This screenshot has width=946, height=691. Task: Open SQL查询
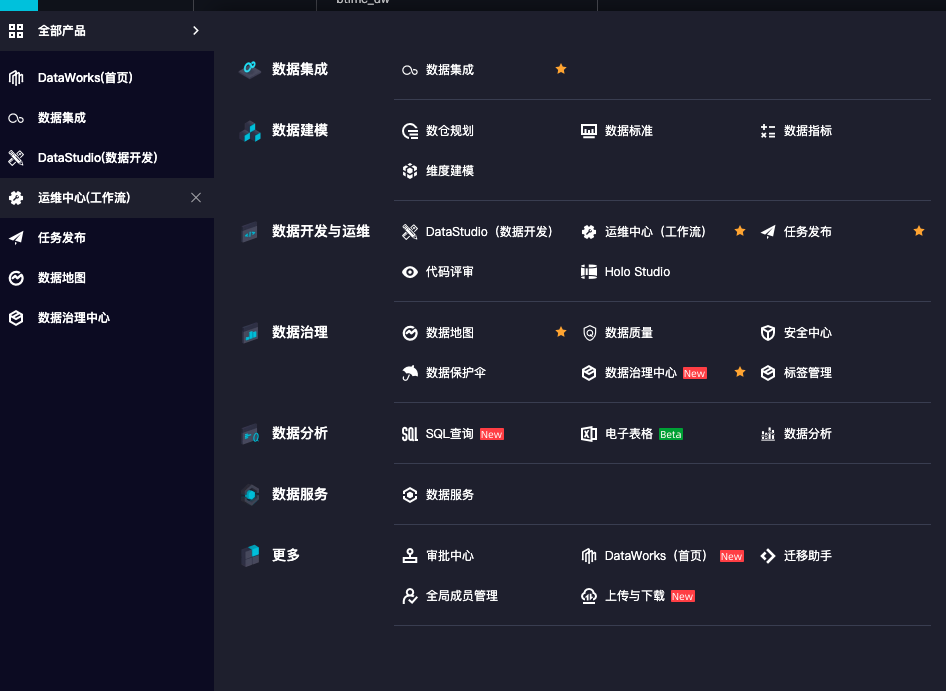[452, 434]
